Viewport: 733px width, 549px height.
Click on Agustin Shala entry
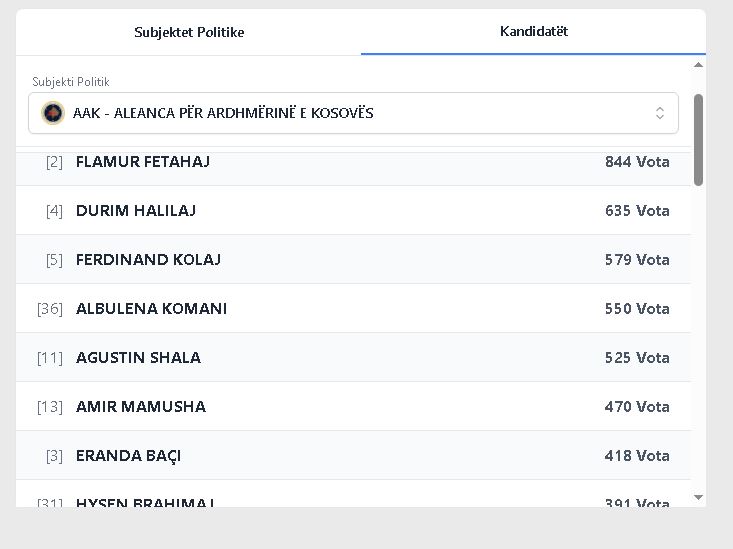138,357
